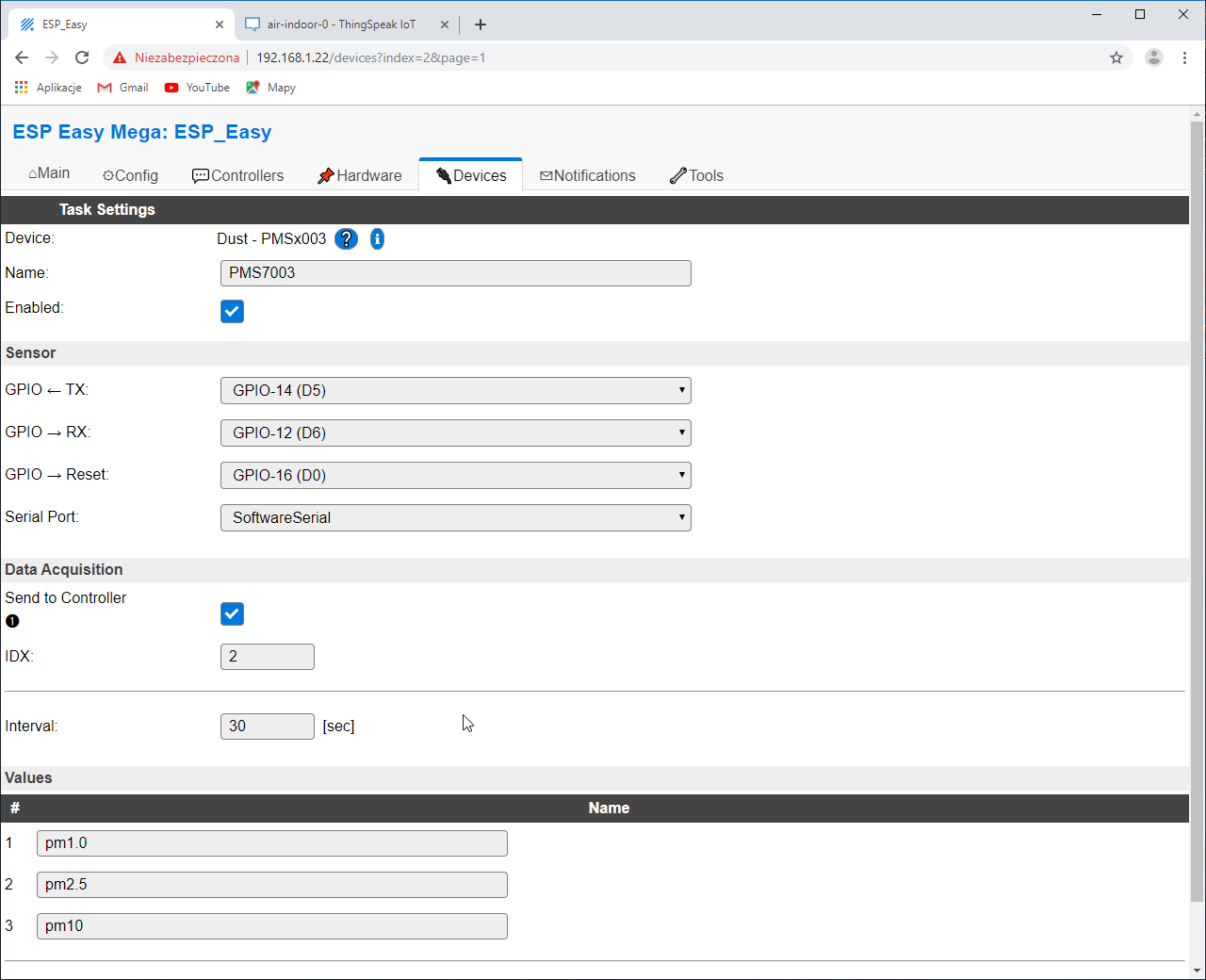Open the GPIO RX dropdown showing GPIO-12 (D6)
Viewport: 1206px width, 980px height.
click(456, 433)
